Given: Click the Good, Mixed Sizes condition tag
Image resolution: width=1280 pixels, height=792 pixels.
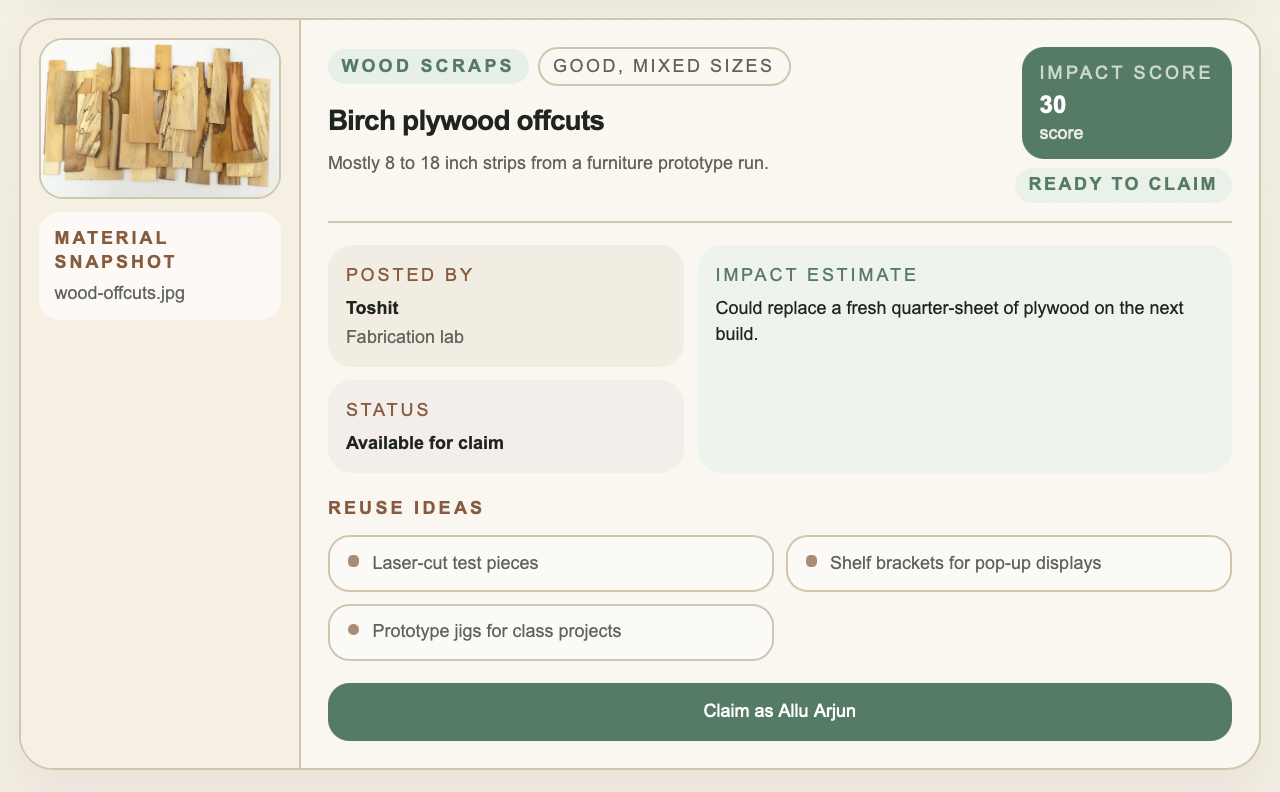Looking at the screenshot, I should click(663, 66).
